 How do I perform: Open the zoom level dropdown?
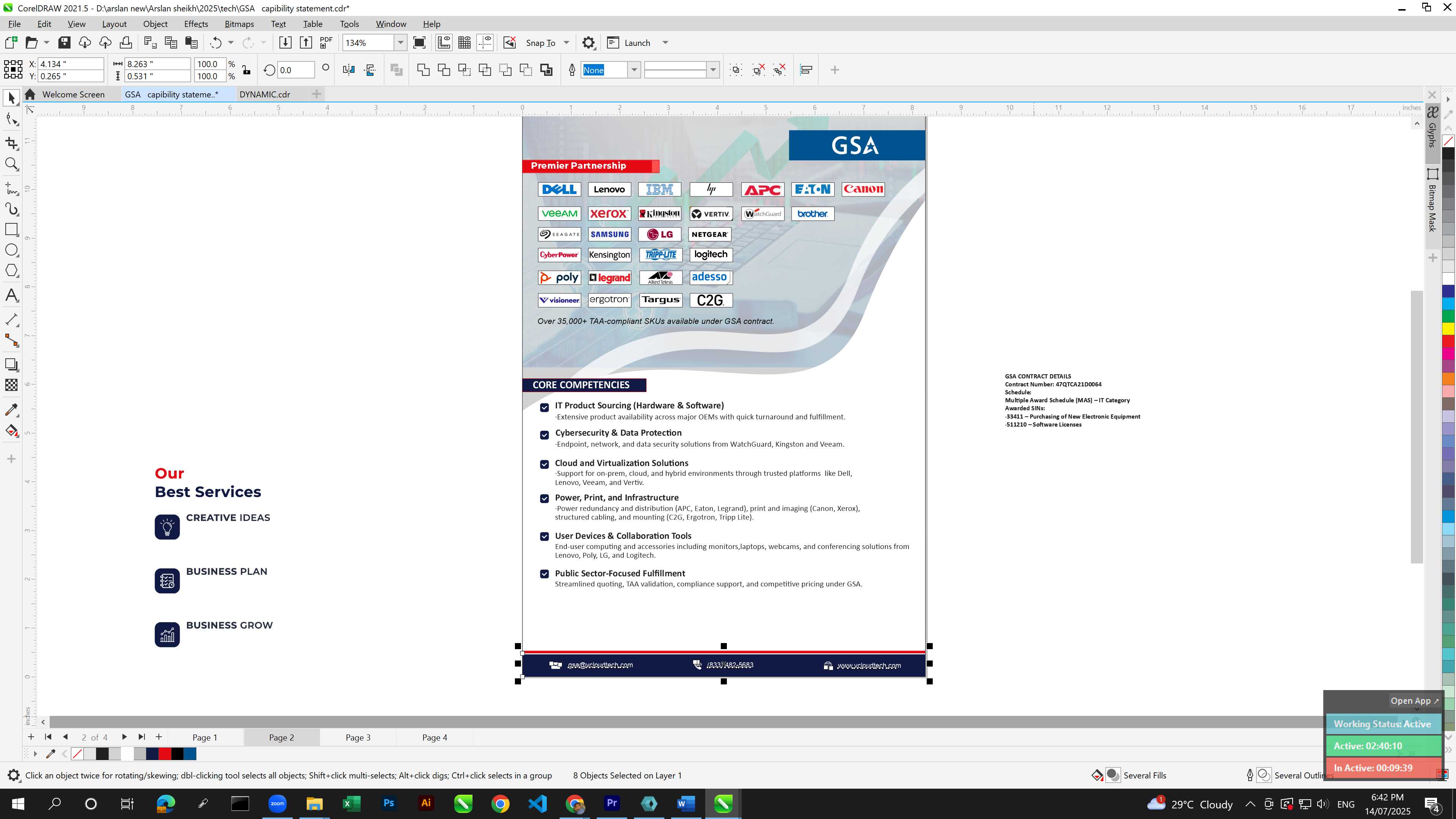tap(401, 42)
